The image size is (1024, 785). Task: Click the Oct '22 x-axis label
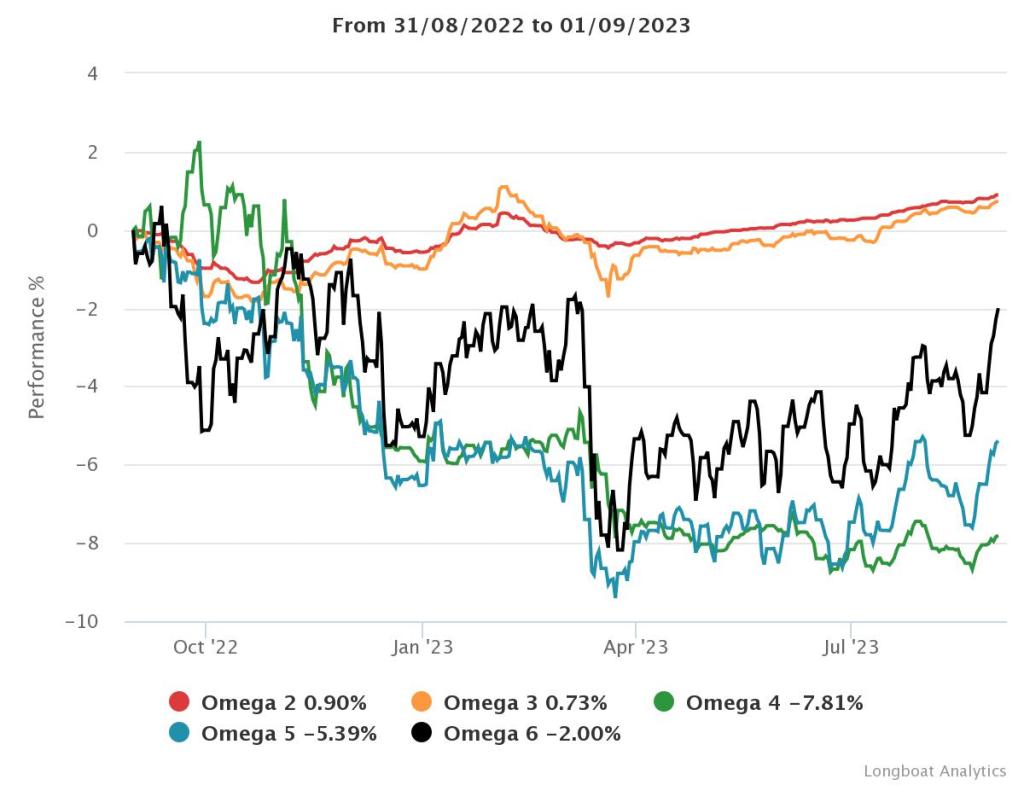point(205,648)
